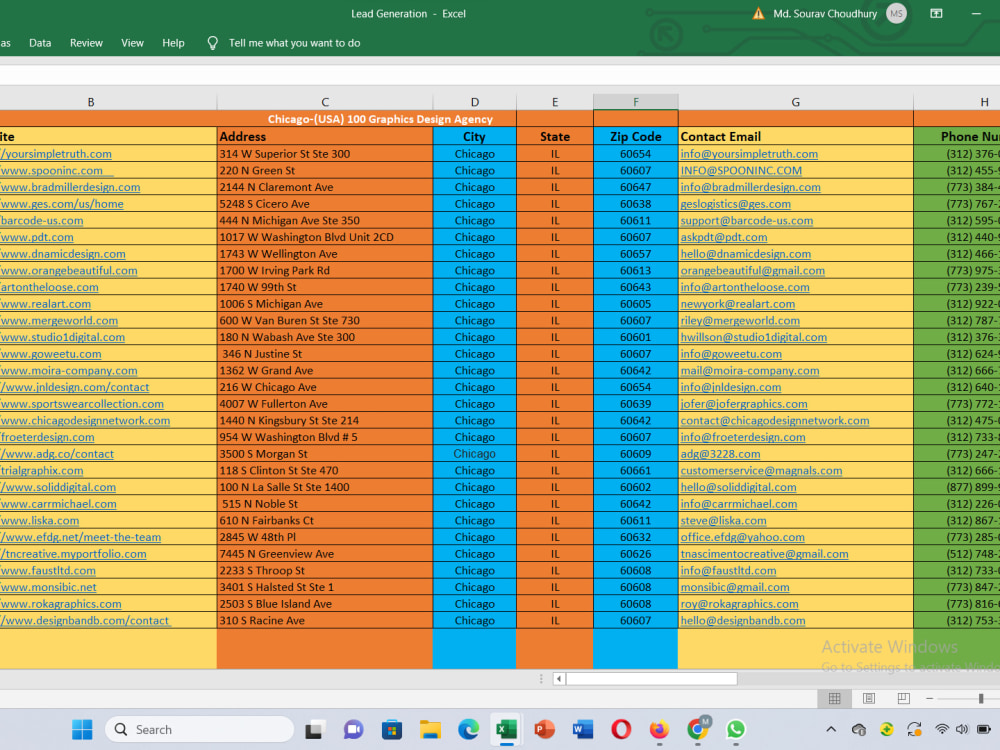Viewport: 1000px width, 750px height.
Task: Open the Data ribbon tab
Action: [x=40, y=43]
